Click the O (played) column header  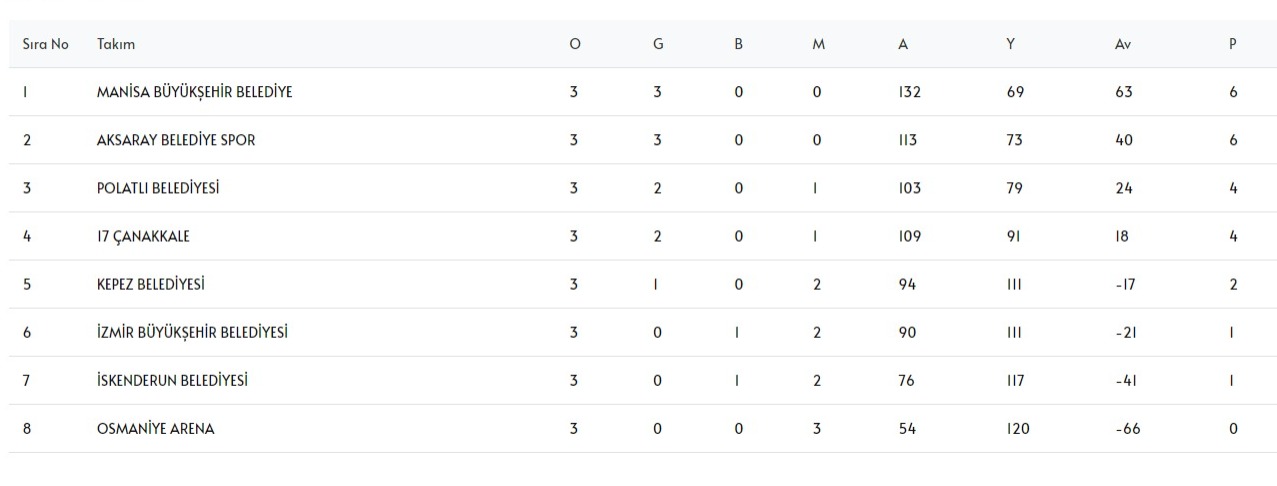[574, 45]
